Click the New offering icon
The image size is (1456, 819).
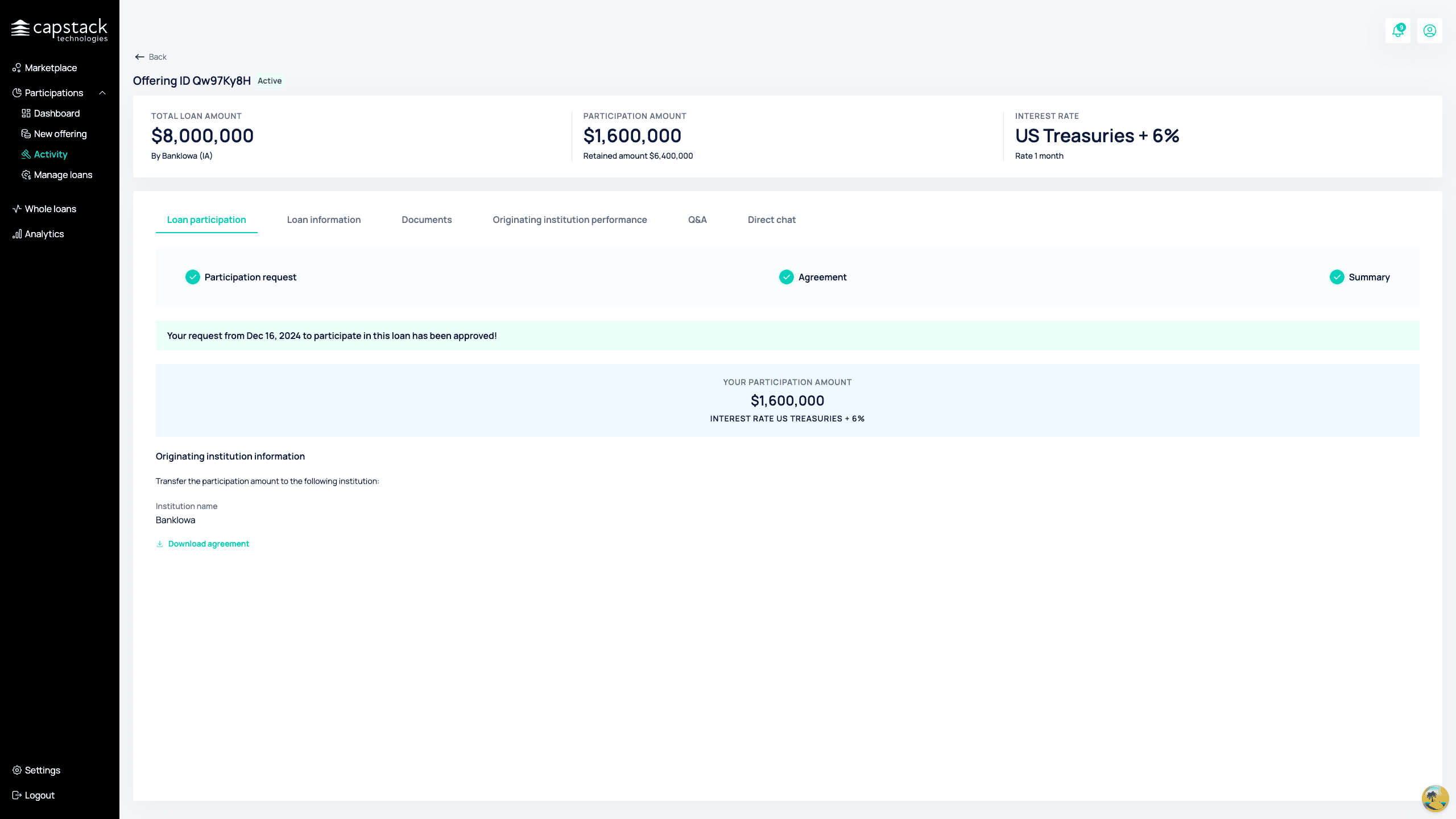26,134
